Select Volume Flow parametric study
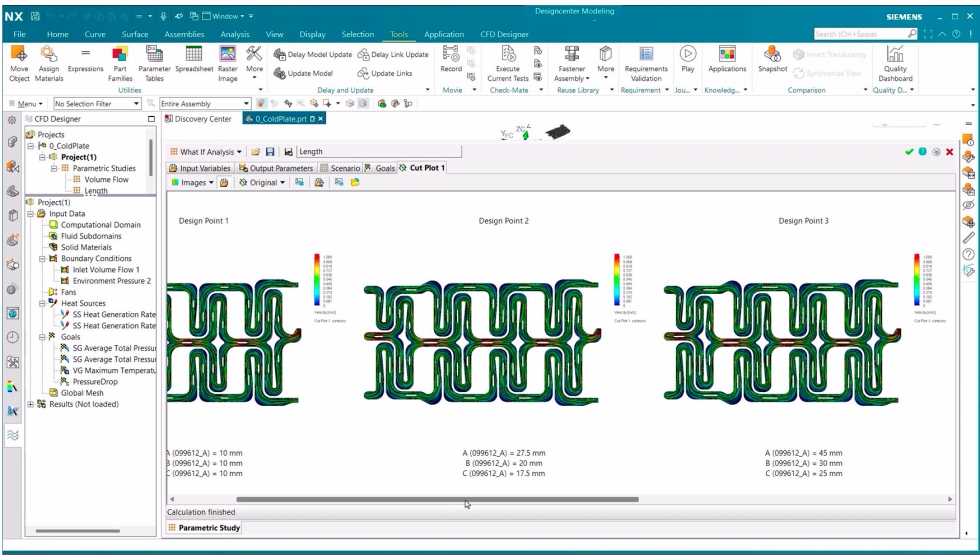 [x=106, y=180]
